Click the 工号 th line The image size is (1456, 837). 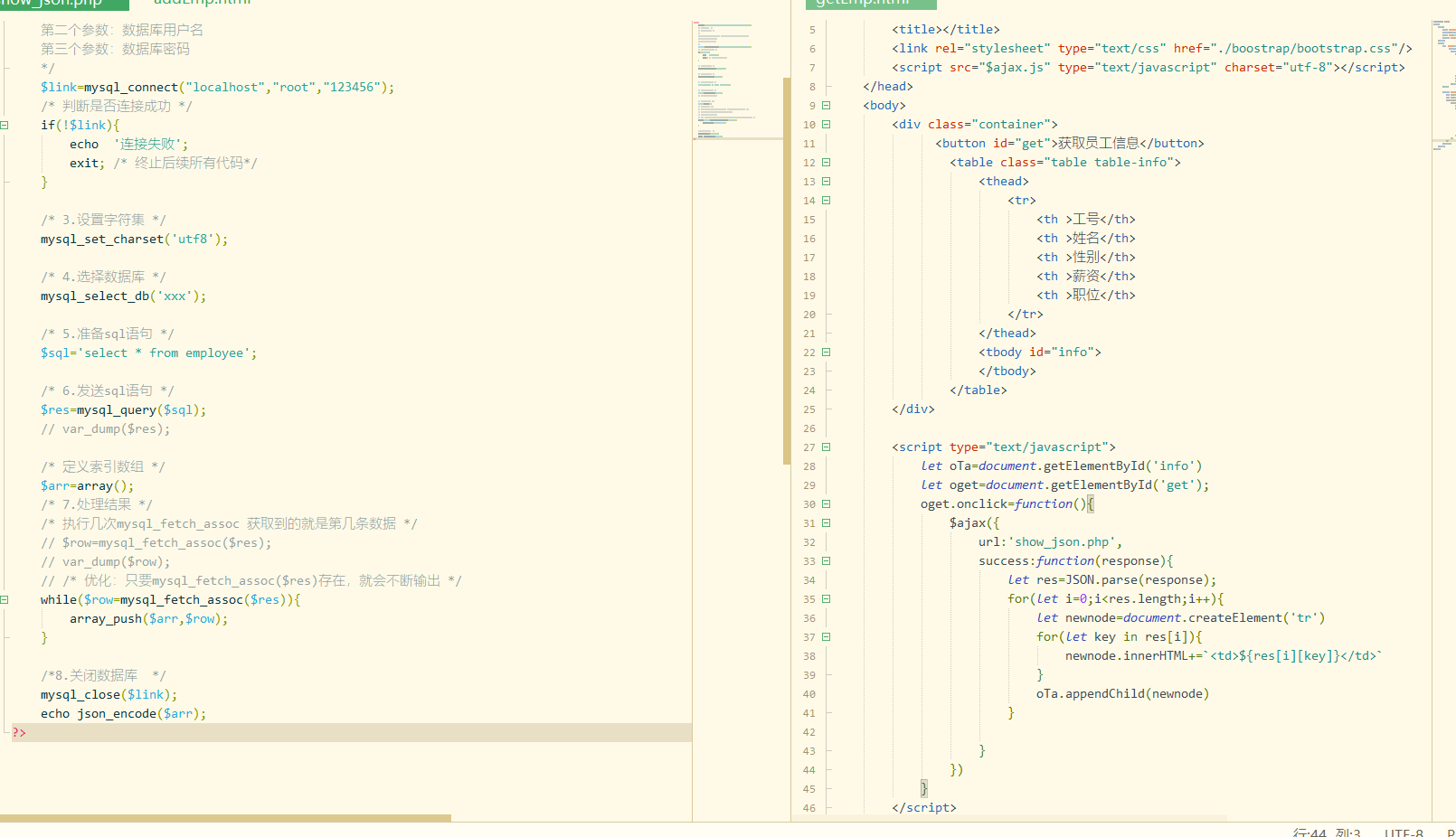(1086, 220)
